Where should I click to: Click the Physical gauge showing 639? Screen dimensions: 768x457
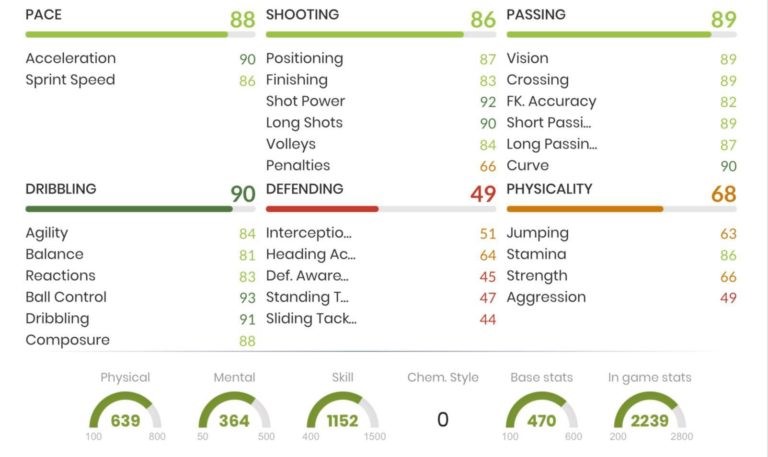(125, 415)
